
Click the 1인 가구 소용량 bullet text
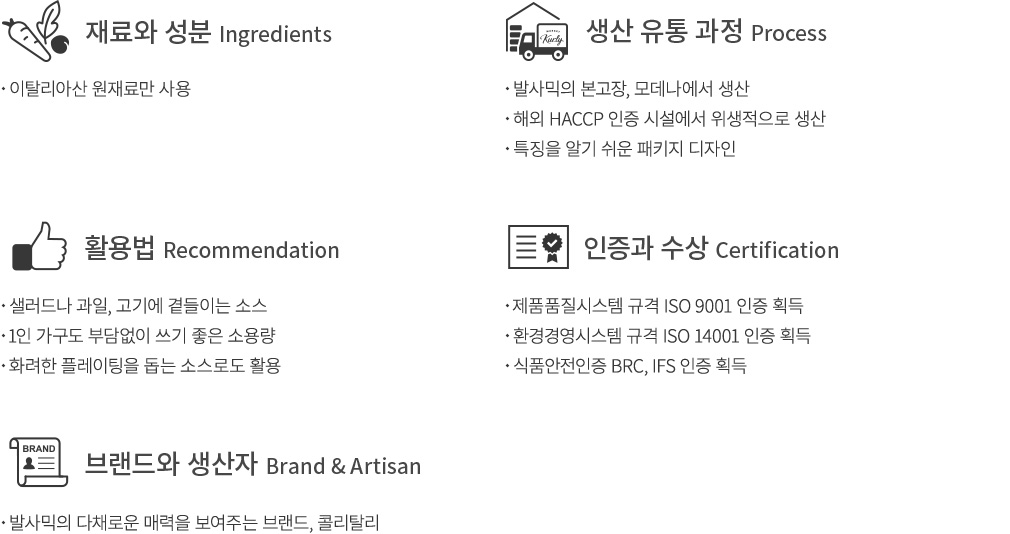point(138,336)
